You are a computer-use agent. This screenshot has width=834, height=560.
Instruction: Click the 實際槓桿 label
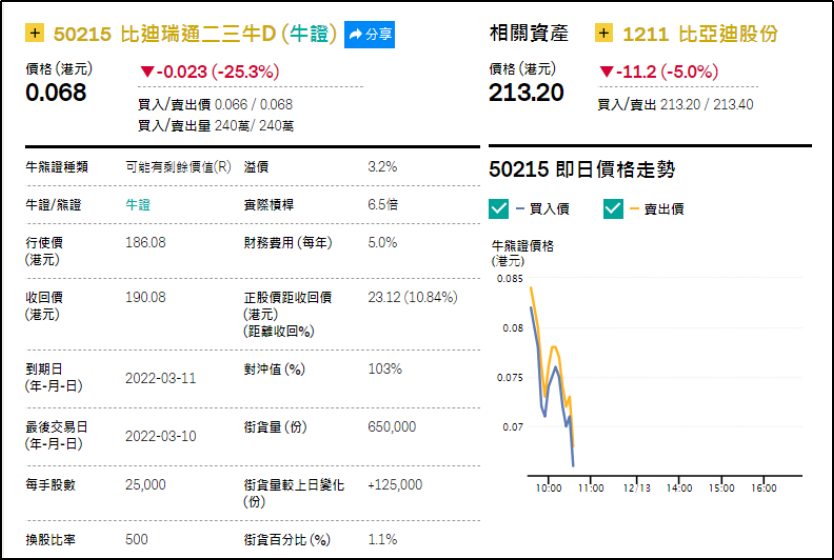[x=269, y=205]
